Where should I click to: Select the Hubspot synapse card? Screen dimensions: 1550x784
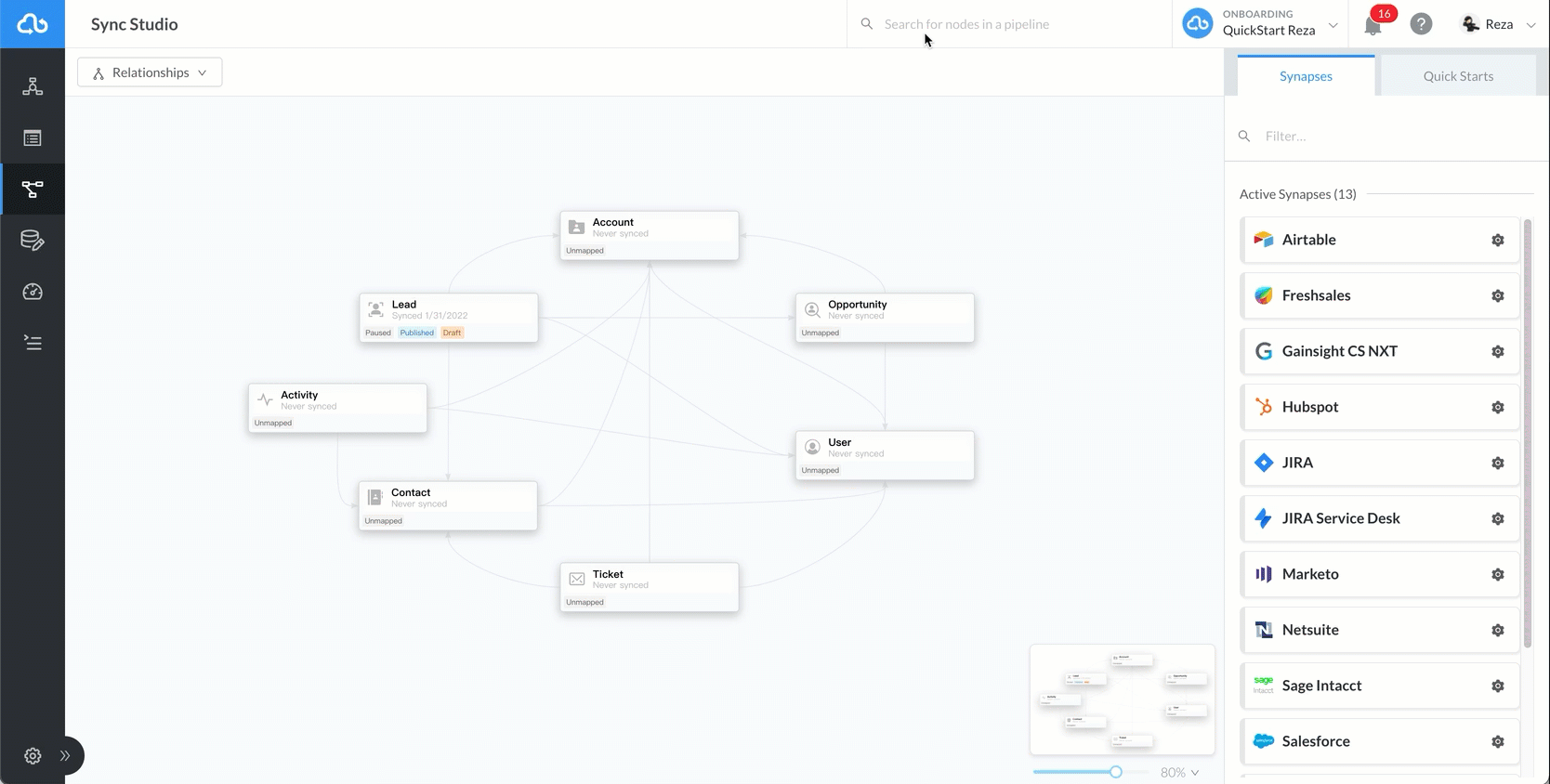[1380, 407]
